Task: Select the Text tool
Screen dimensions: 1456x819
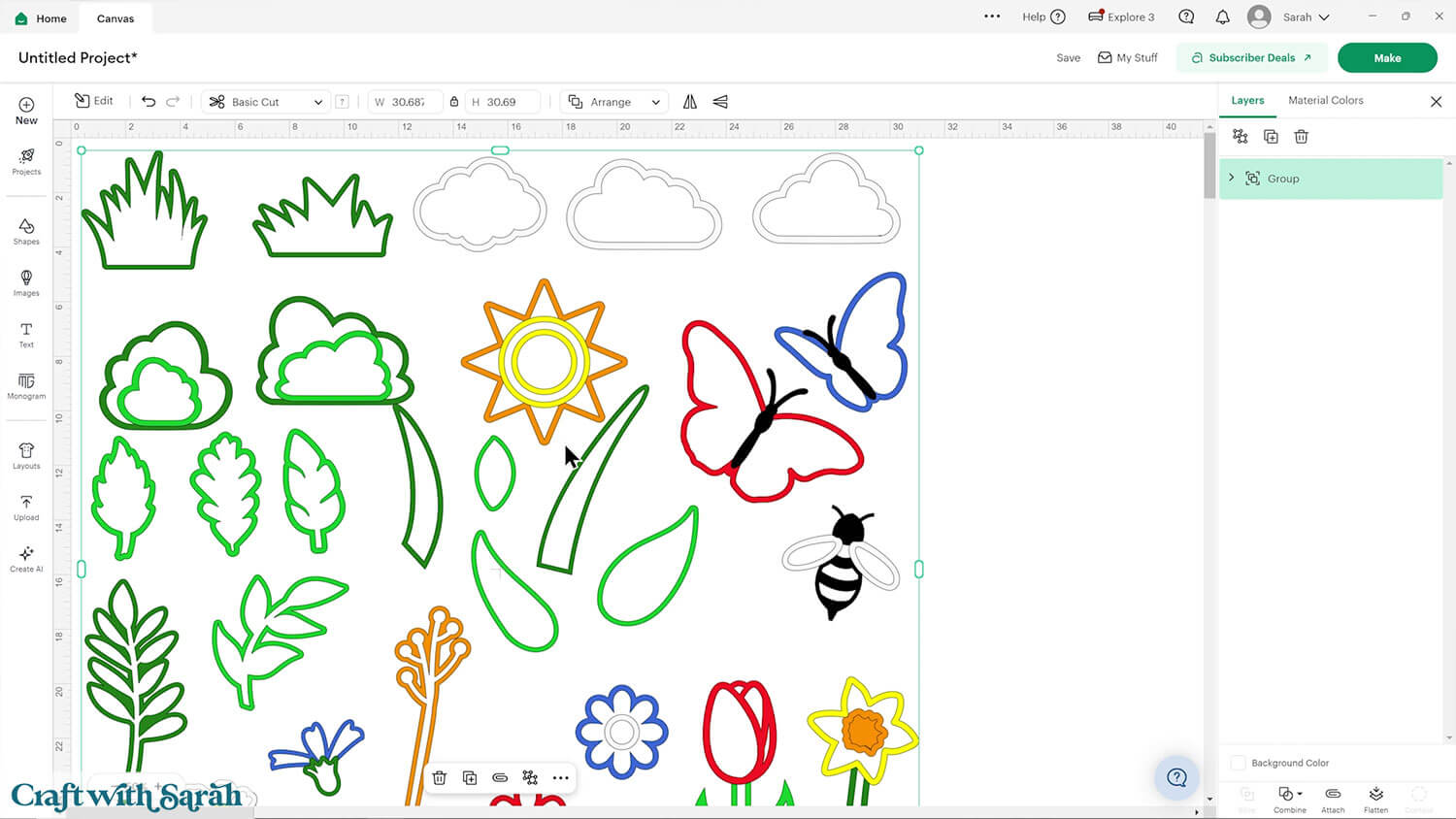Action: pos(26,335)
